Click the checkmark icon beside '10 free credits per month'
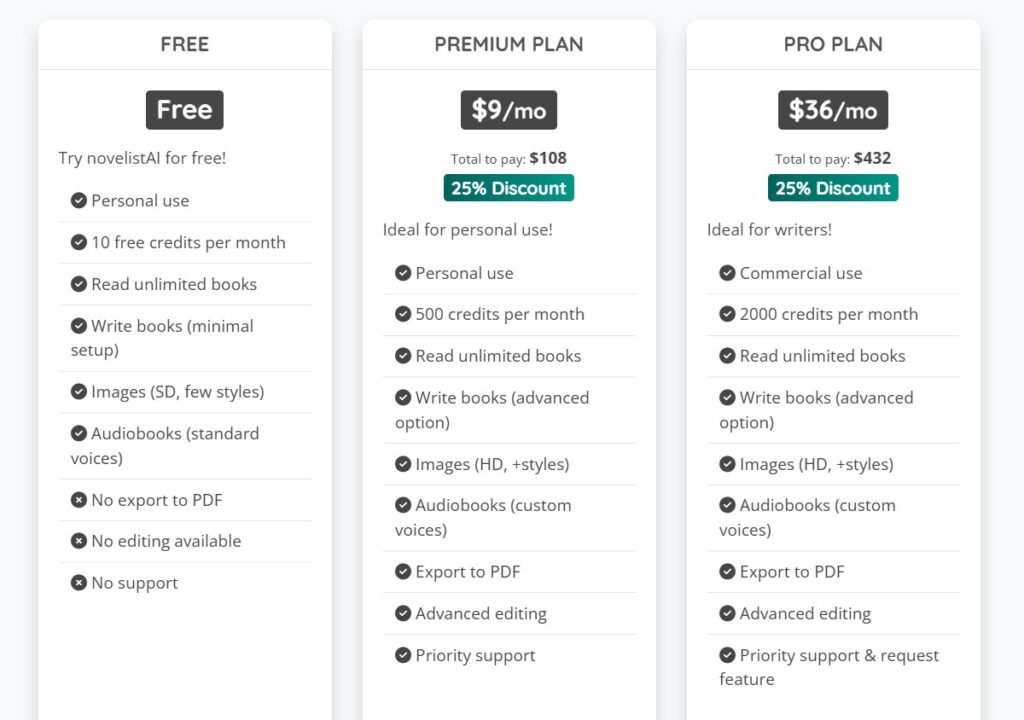This screenshot has height=720, width=1024. 79,242
